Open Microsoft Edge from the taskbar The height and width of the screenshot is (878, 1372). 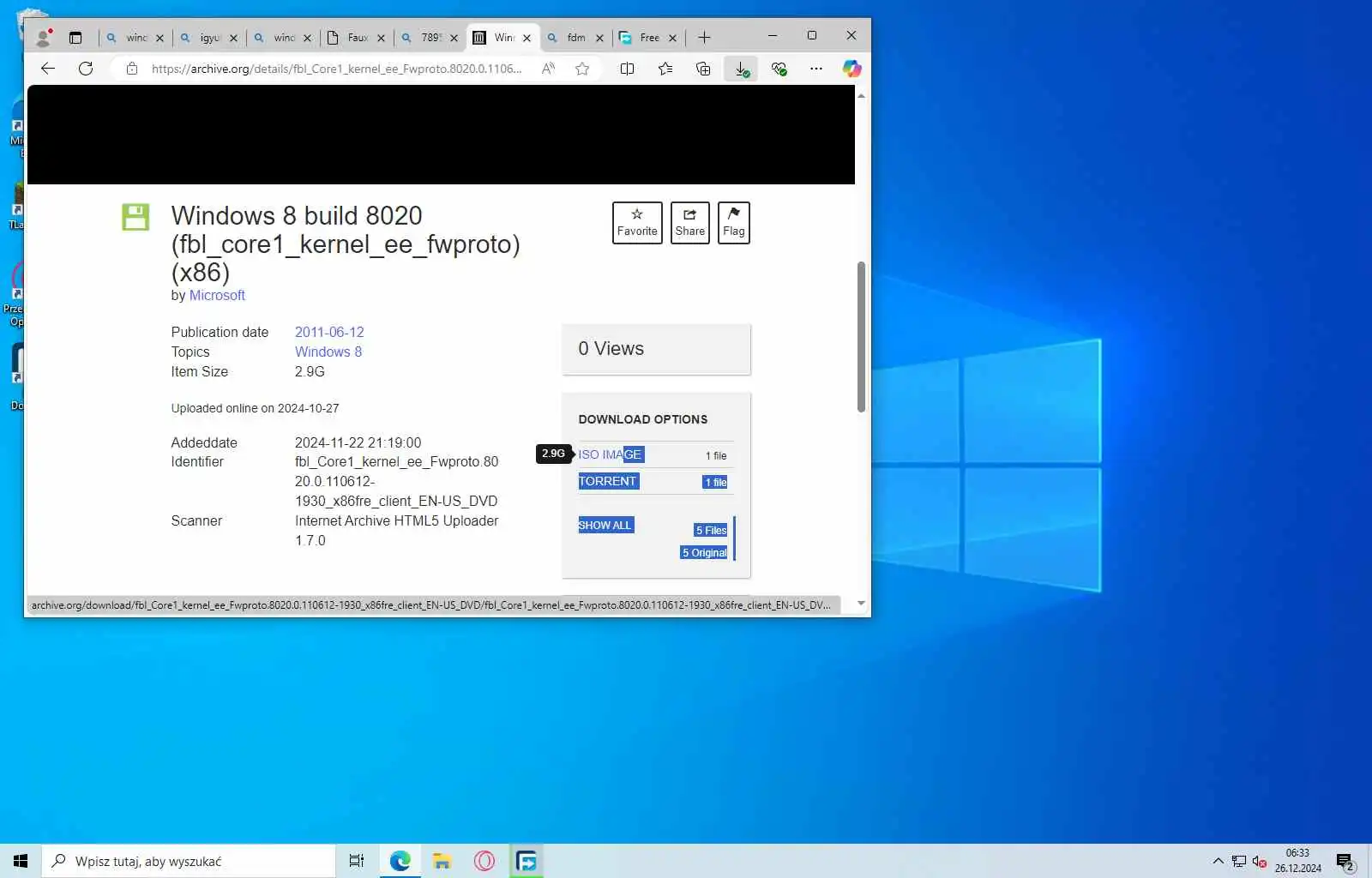click(400, 861)
